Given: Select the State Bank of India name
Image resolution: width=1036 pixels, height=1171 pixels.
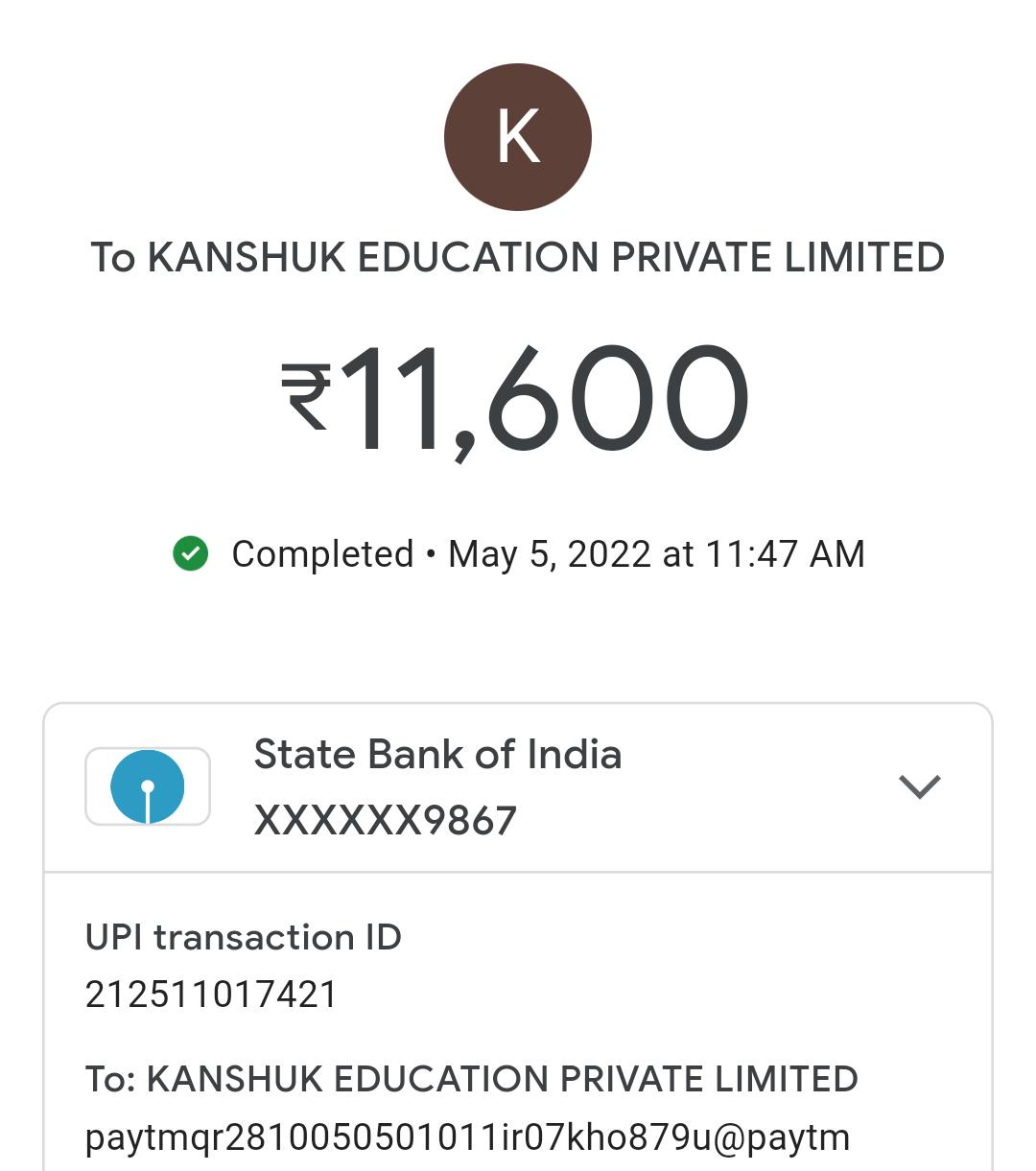Looking at the screenshot, I should (x=437, y=755).
